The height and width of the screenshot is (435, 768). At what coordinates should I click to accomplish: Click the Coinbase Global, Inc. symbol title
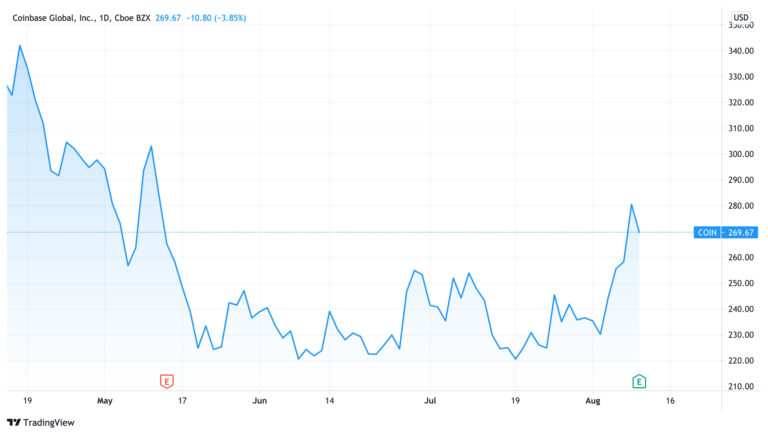click(53, 18)
